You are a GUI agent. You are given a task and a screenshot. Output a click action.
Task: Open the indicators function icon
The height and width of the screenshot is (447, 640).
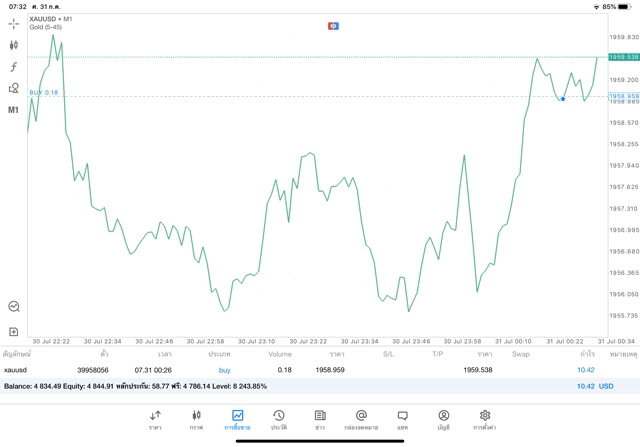pyautogui.click(x=14, y=66)
